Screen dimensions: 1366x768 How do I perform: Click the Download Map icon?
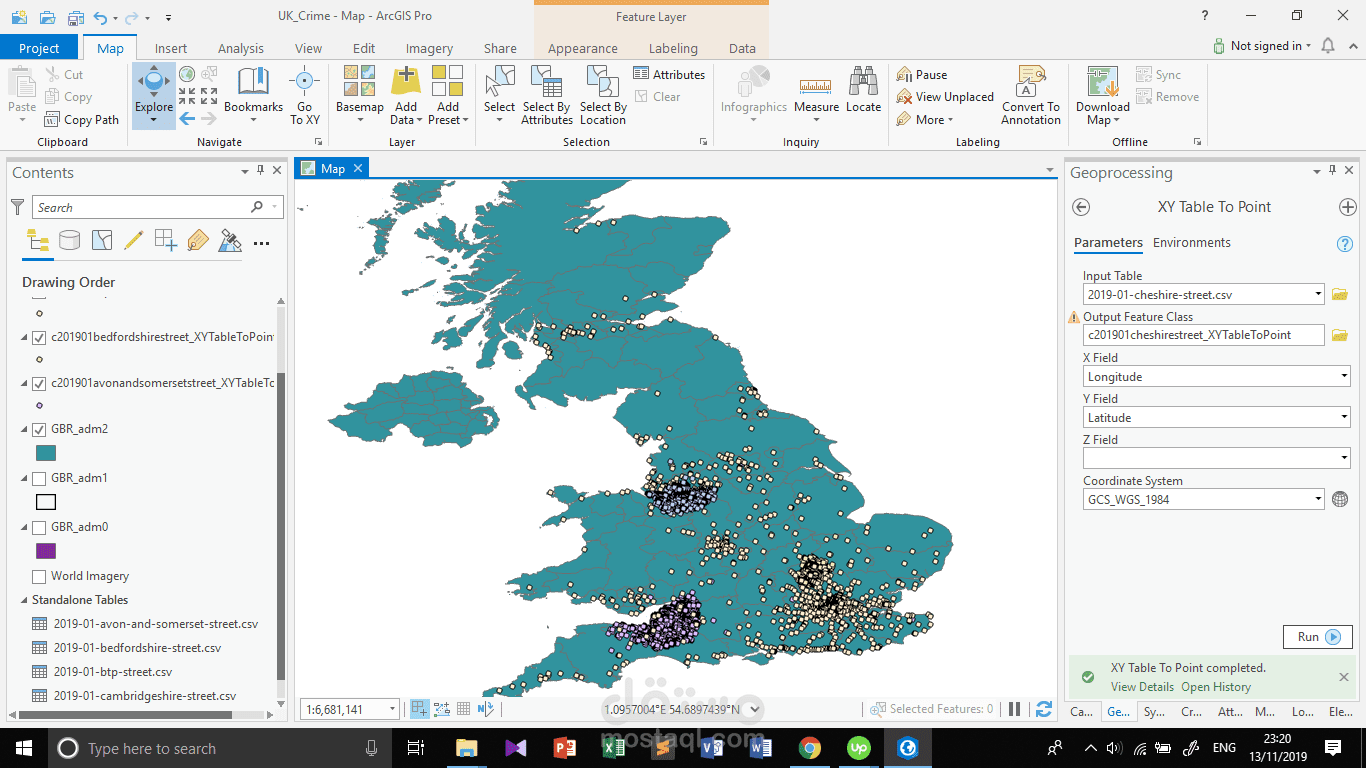[x=1102, y=83]
